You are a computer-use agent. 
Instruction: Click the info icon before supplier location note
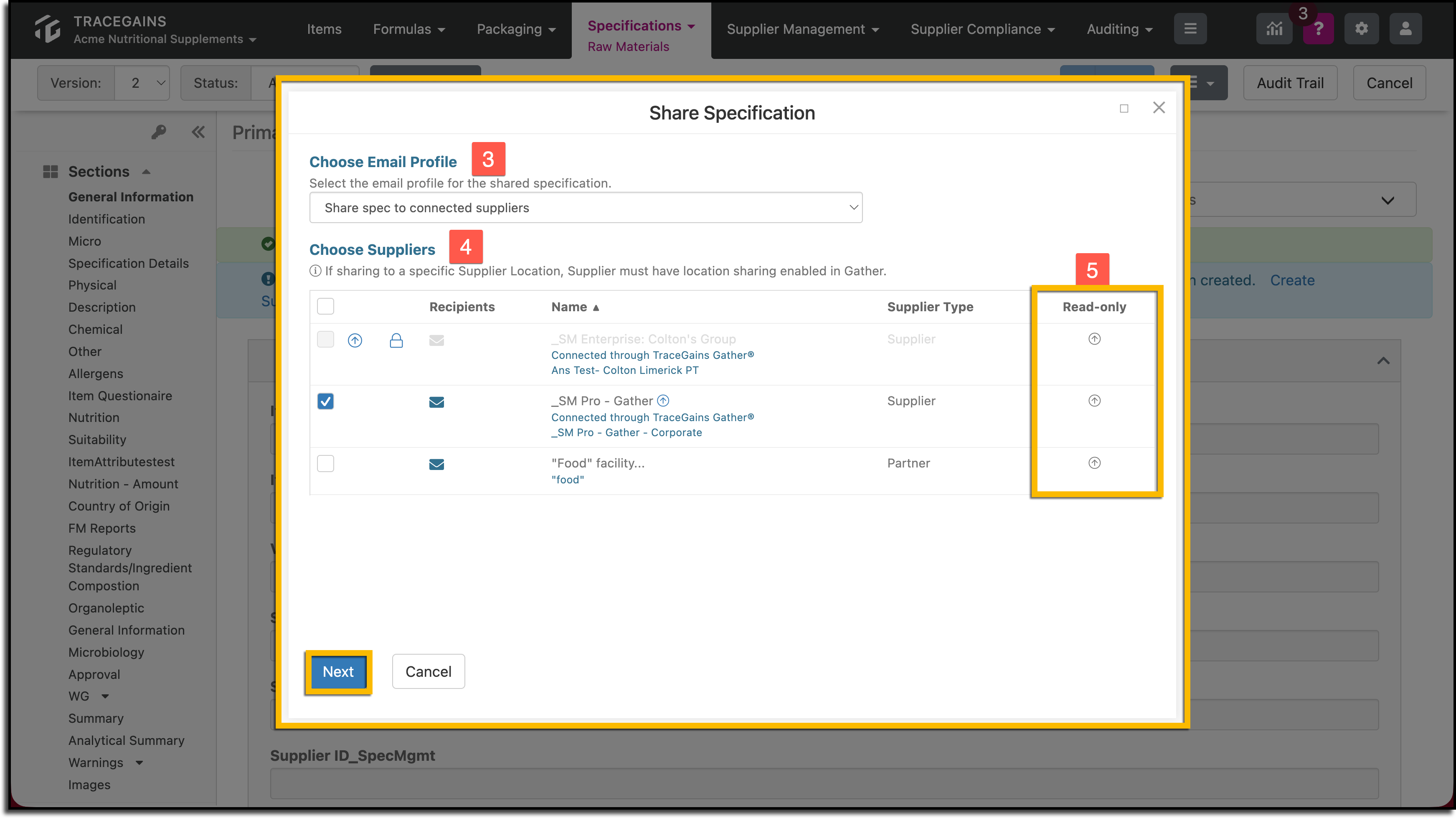pos(315,271)
